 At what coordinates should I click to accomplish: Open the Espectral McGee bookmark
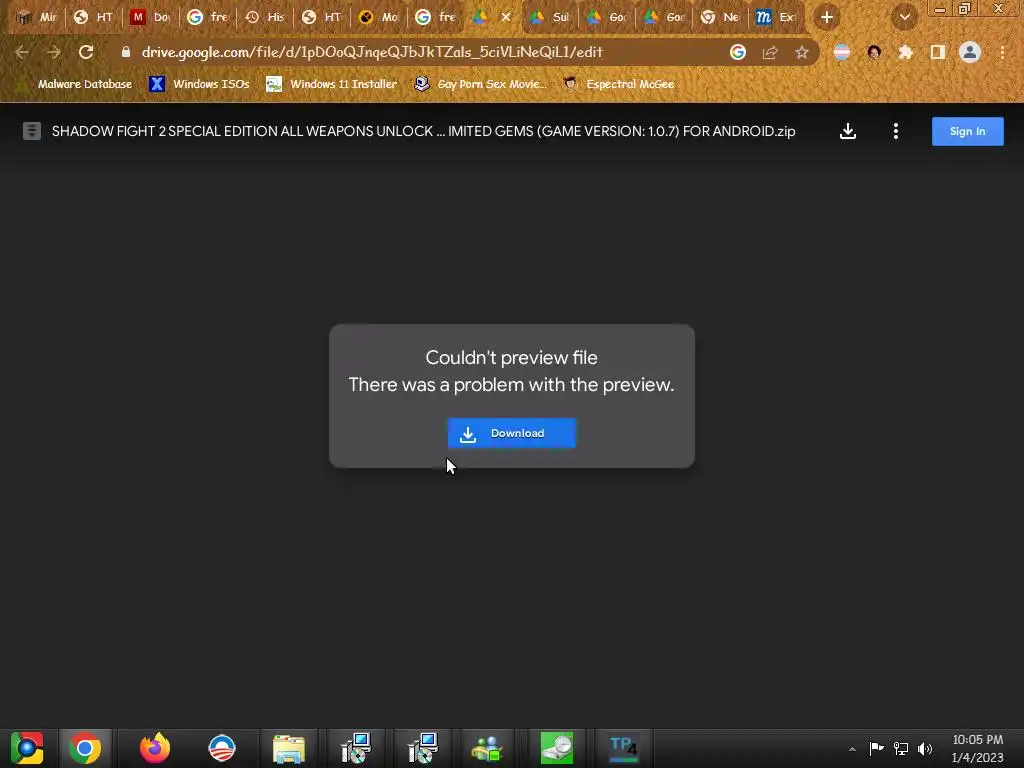(x=618, y=84)
